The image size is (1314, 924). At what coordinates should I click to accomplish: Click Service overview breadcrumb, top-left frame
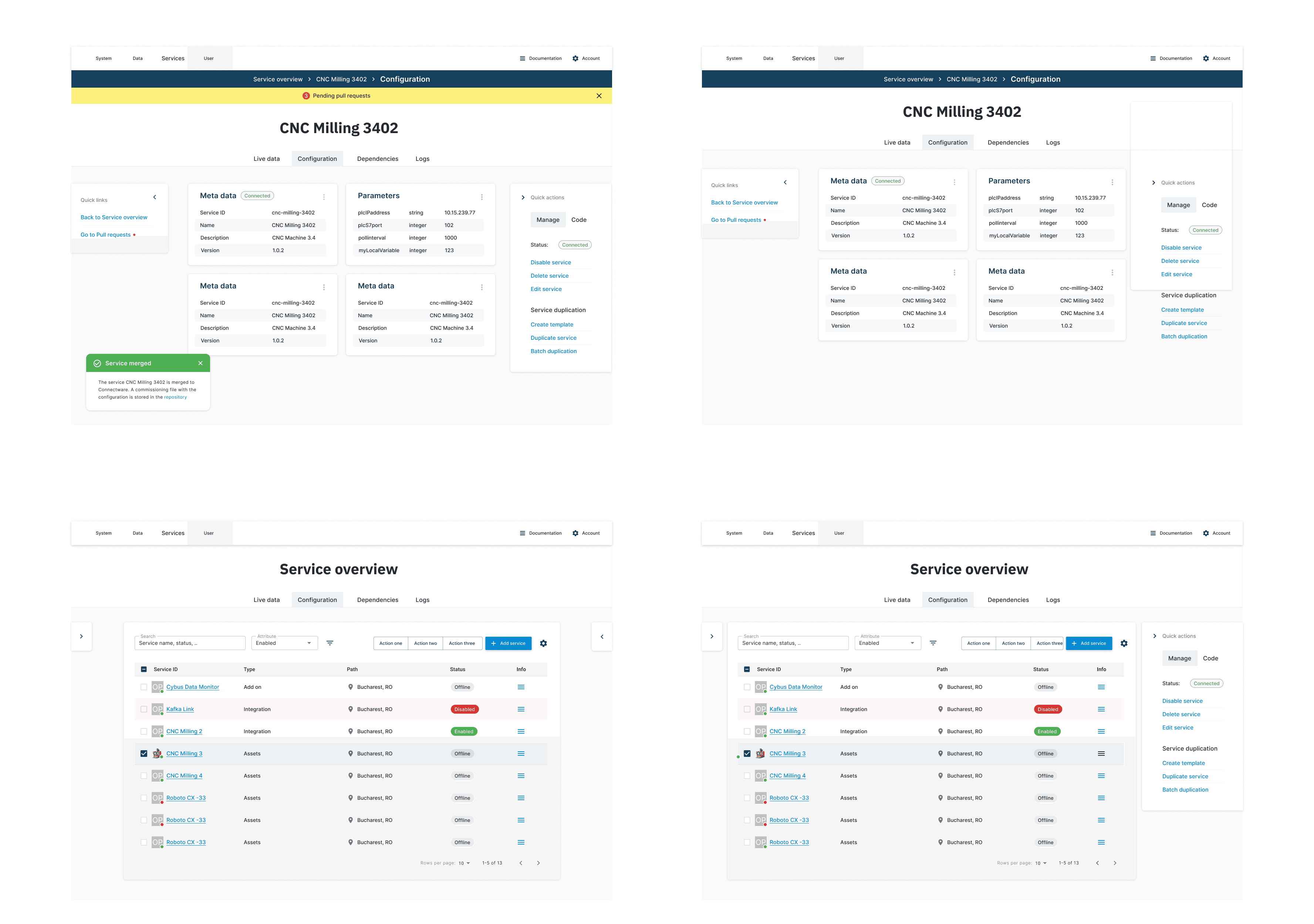(x=278, y=79)
